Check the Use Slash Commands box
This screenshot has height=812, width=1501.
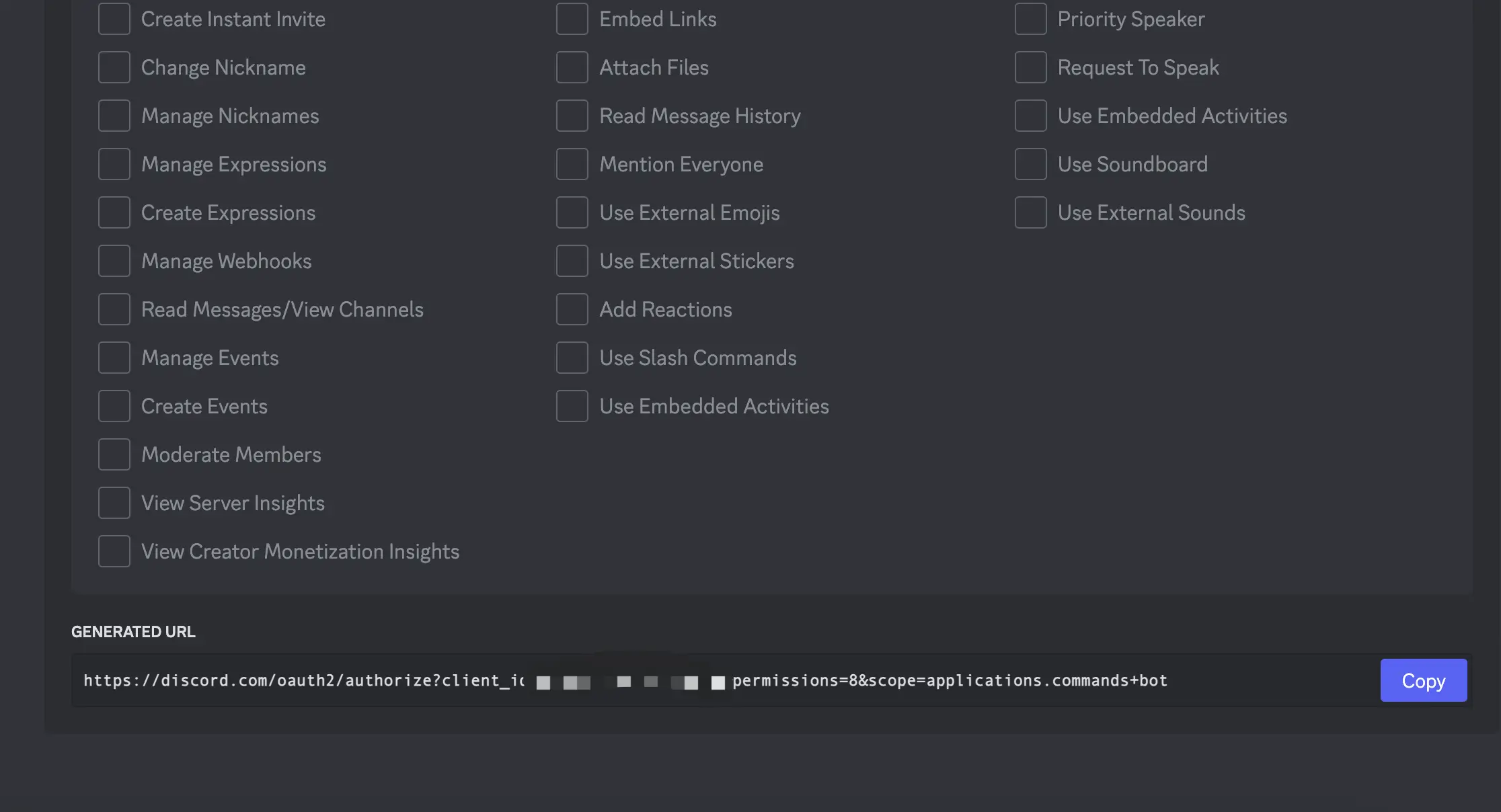click(x=572, y=358)
